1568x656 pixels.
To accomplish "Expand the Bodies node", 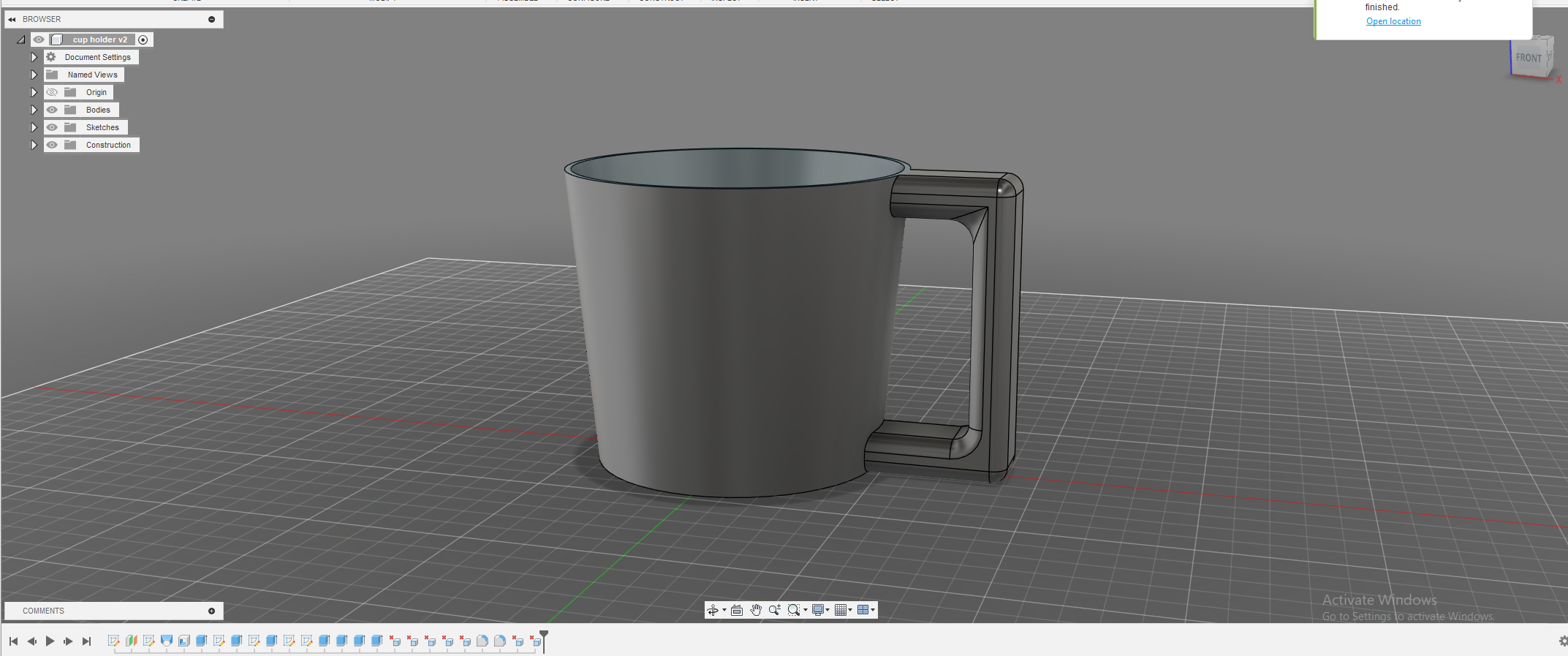I will point(34,110).
